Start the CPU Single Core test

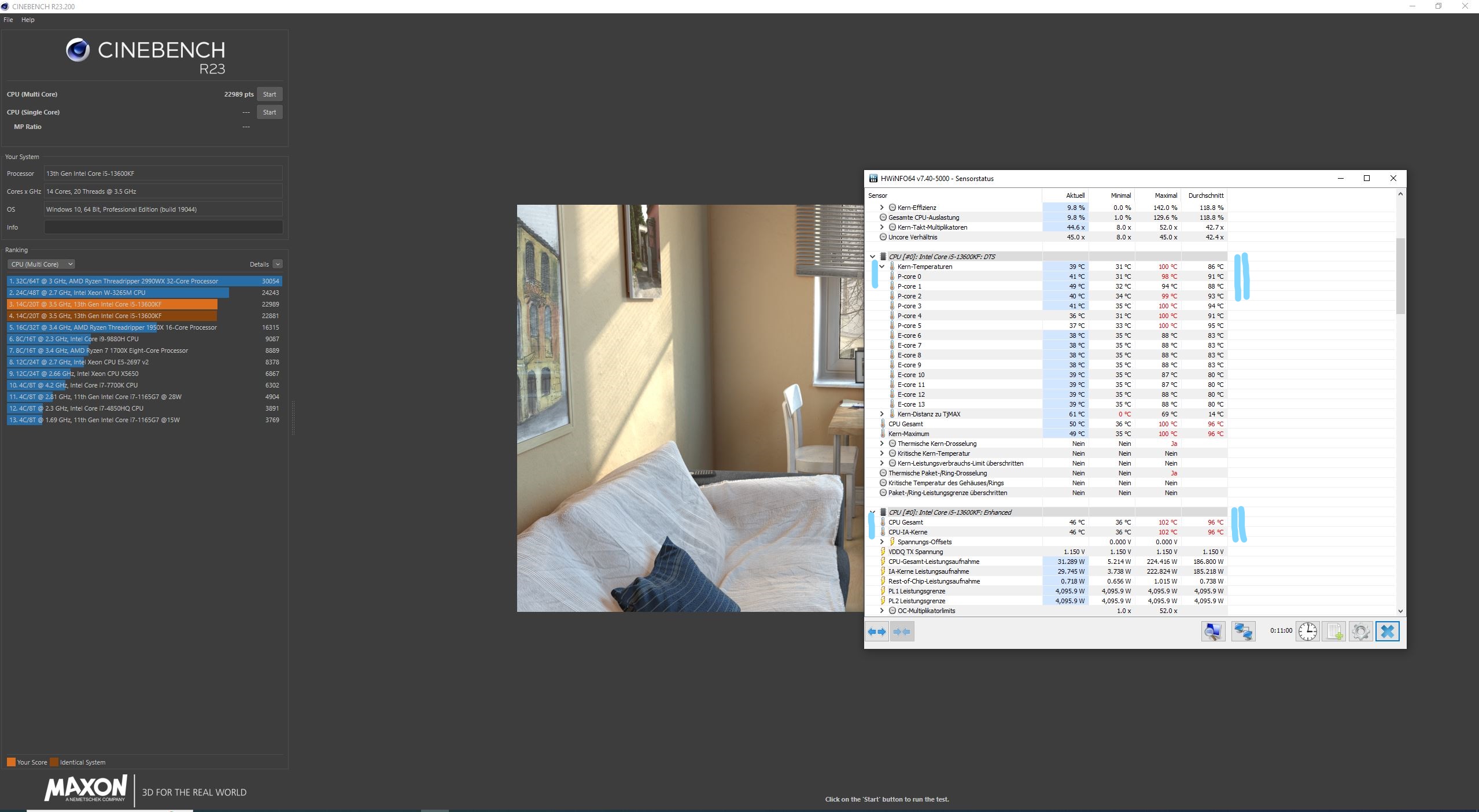coord(270,112)
